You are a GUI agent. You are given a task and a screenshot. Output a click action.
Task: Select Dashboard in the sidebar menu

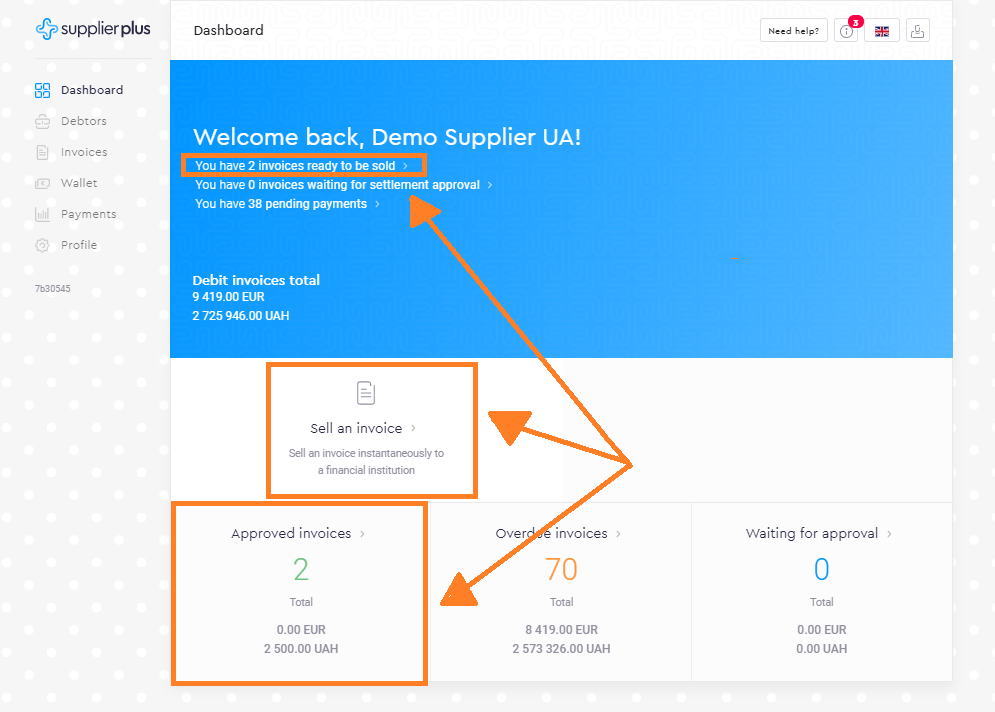(91, 90)
